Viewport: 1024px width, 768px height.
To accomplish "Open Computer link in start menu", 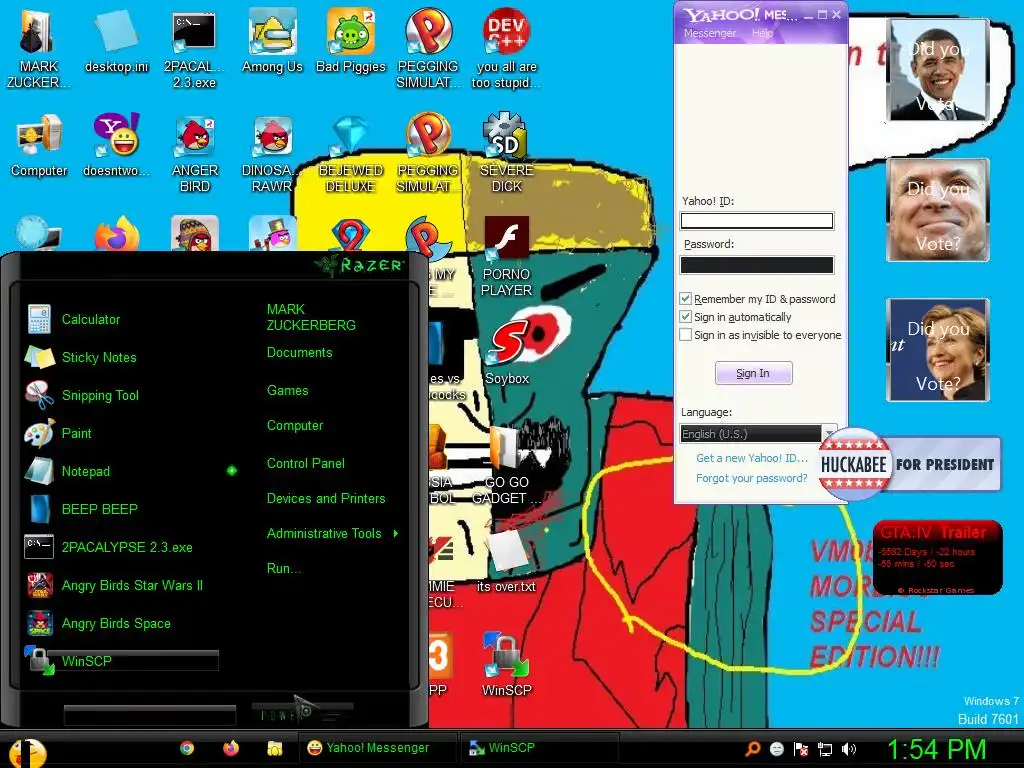I will 295,426.
